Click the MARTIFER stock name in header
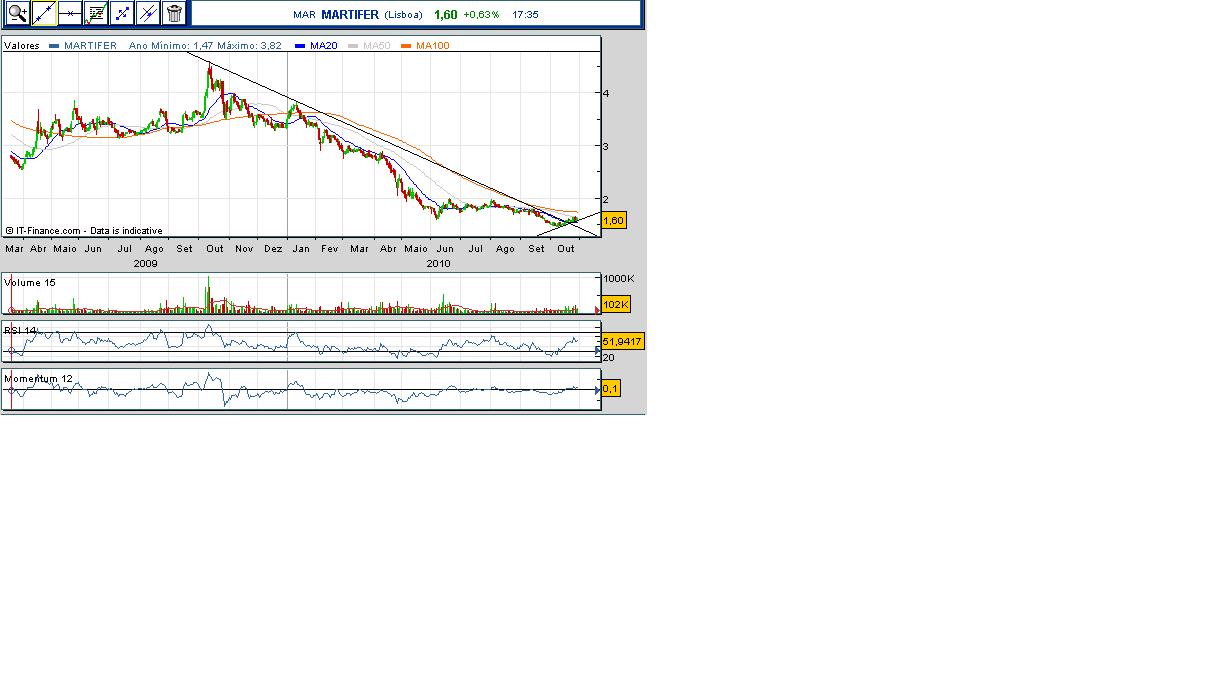The image size is (1218, 679). point(350,15)
